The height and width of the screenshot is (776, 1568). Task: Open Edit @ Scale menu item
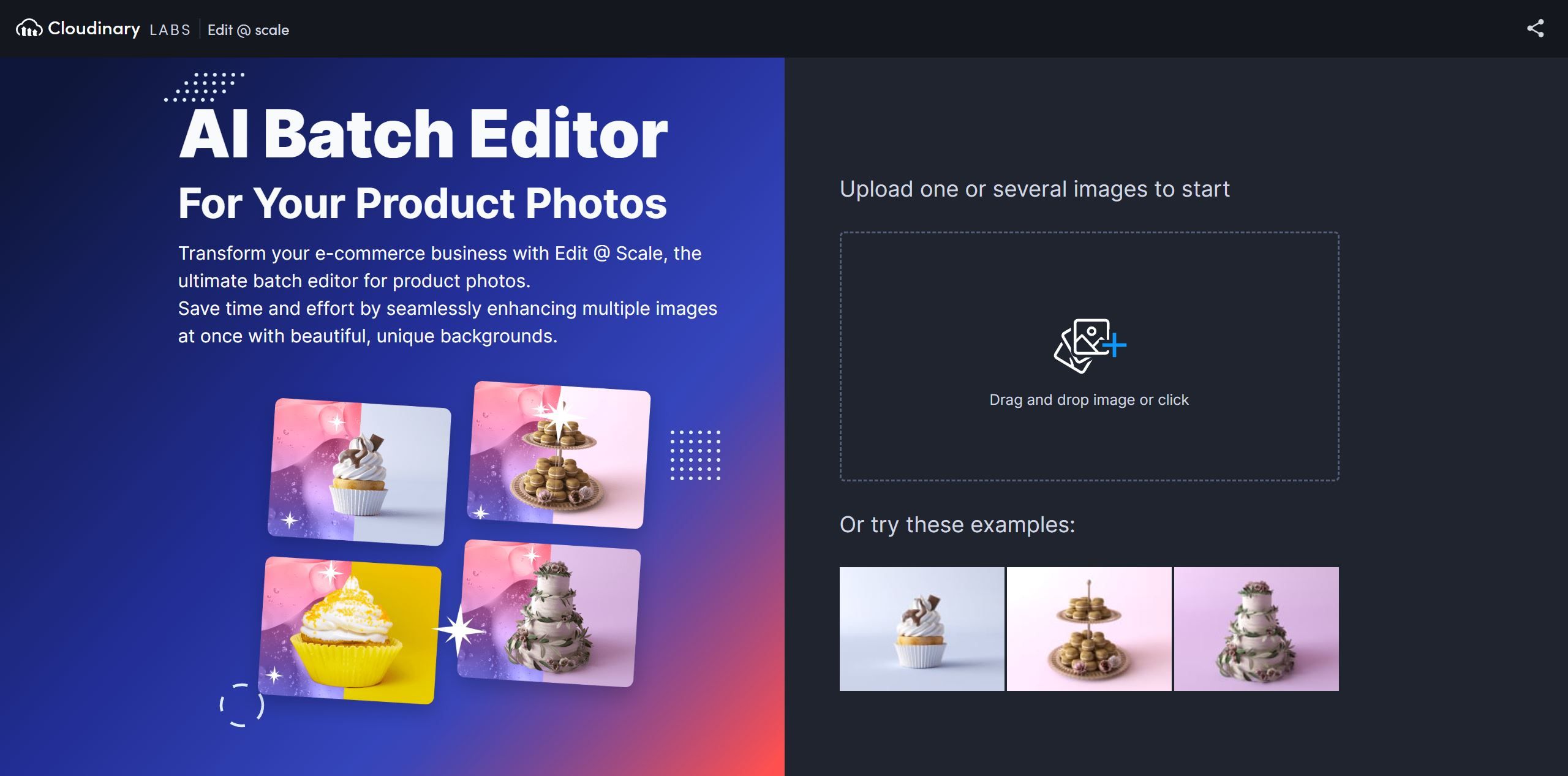[248, 28]
